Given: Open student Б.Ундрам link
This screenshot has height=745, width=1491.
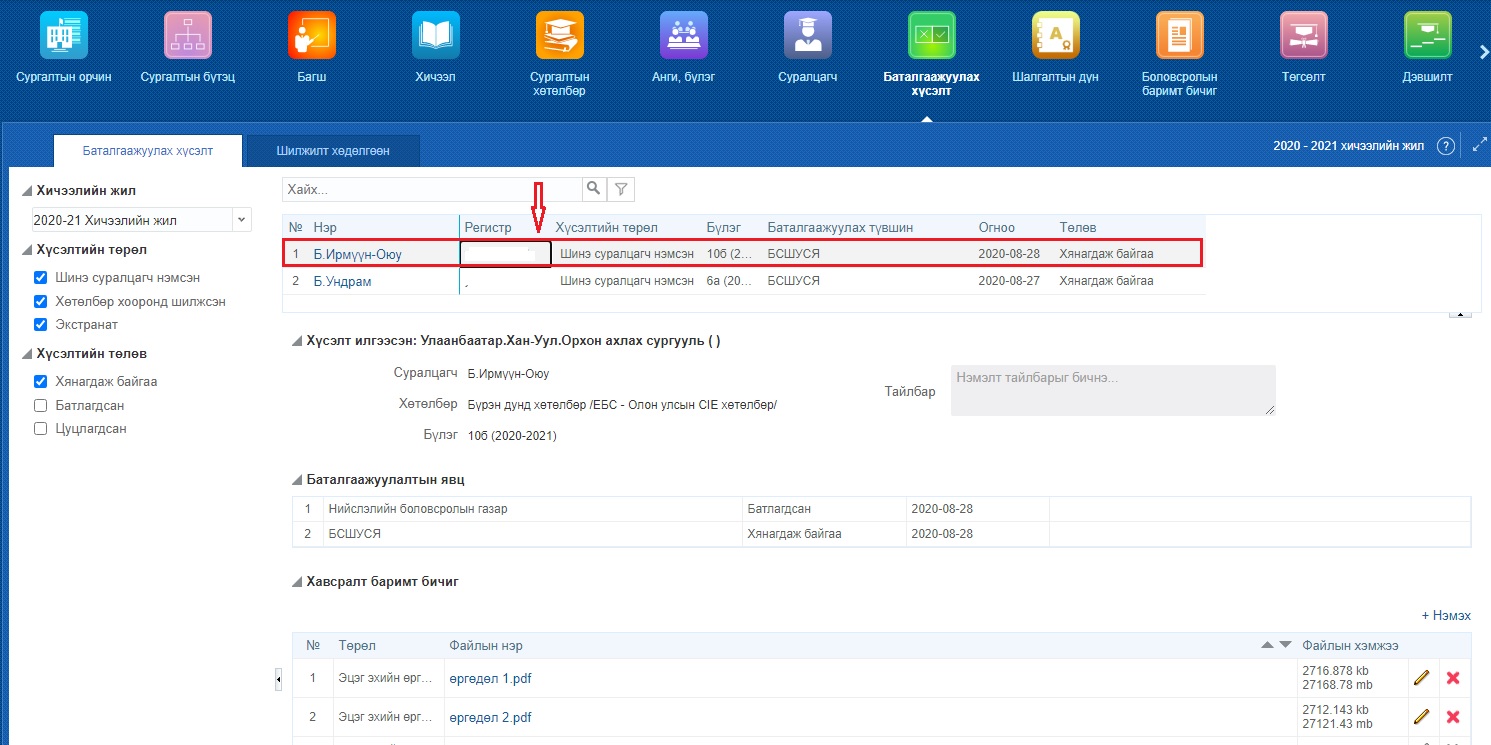Looking at the screenshot, I should coord(342,281).
